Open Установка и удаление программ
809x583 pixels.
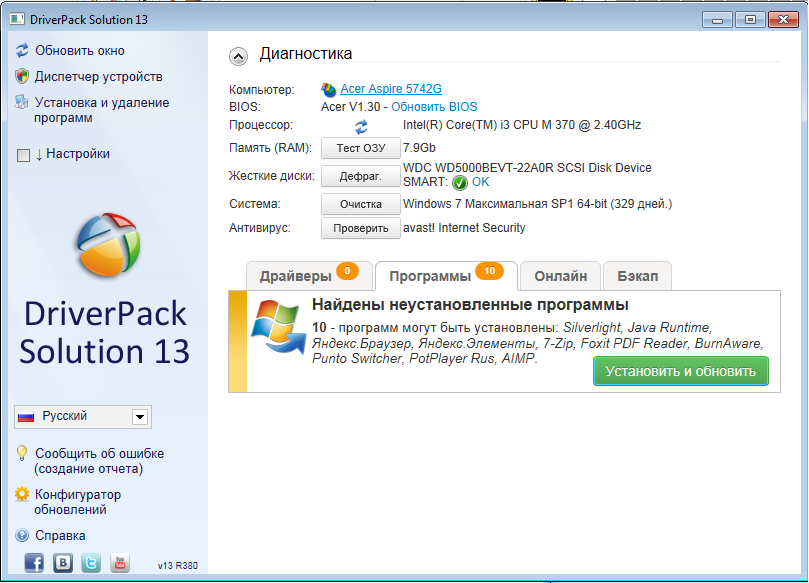pyautogui.click(x=101, y=110)
